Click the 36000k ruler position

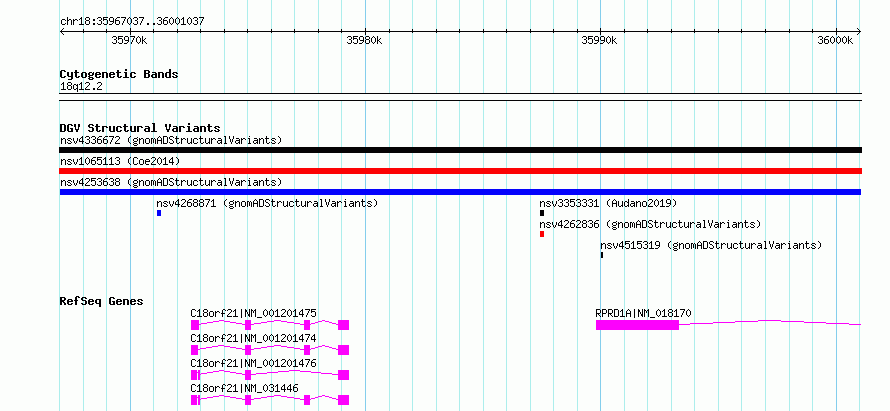click(835, 40)
